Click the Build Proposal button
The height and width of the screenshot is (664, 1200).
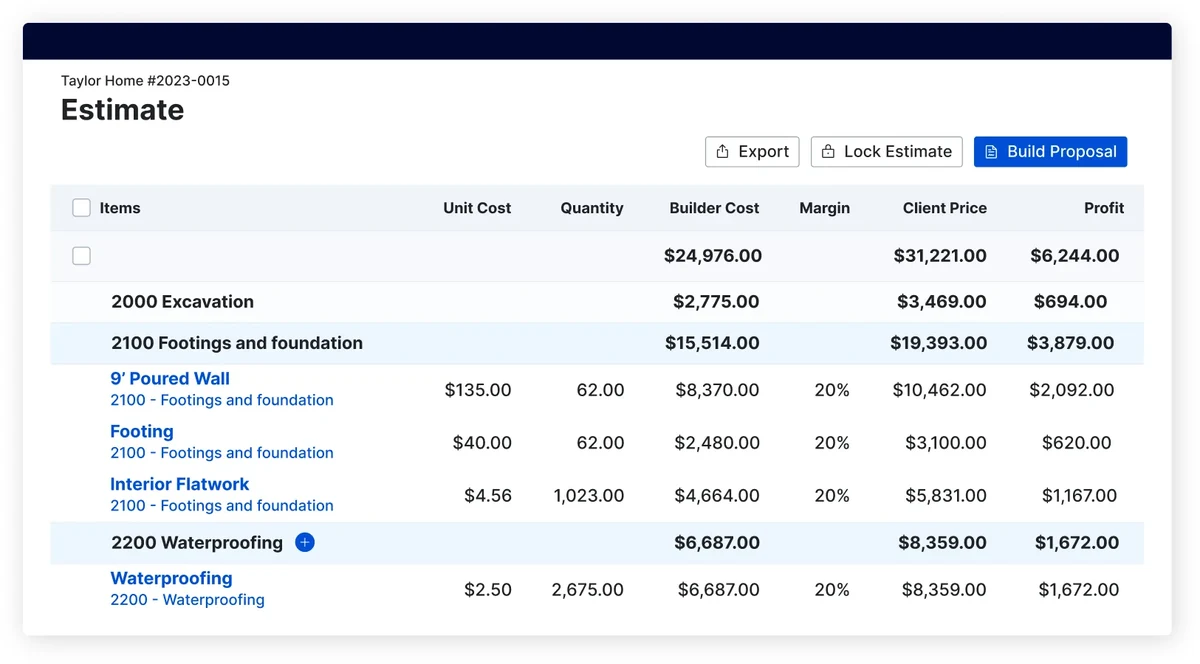pos(1050,152)
